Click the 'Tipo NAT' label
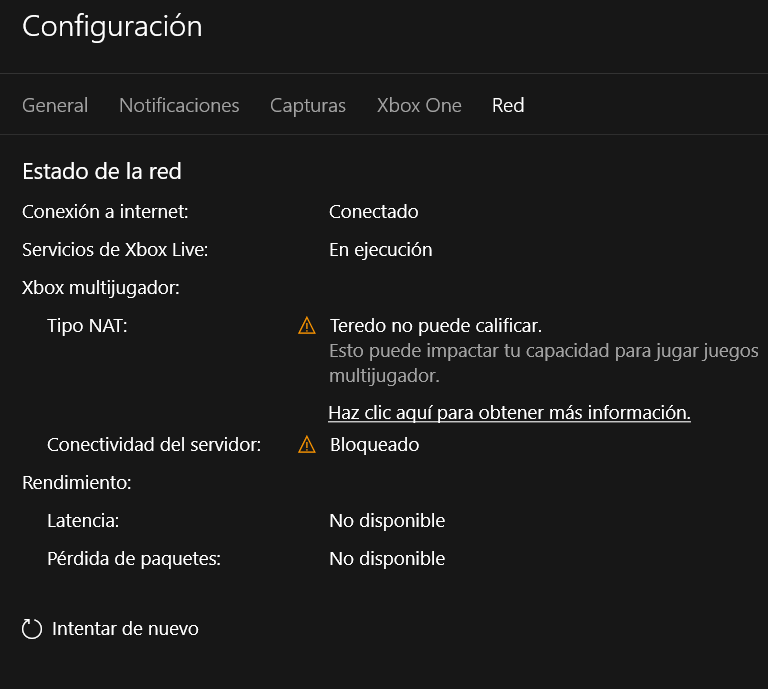The image size is (768, 689). pyautogui.click(x=88, y=326)
